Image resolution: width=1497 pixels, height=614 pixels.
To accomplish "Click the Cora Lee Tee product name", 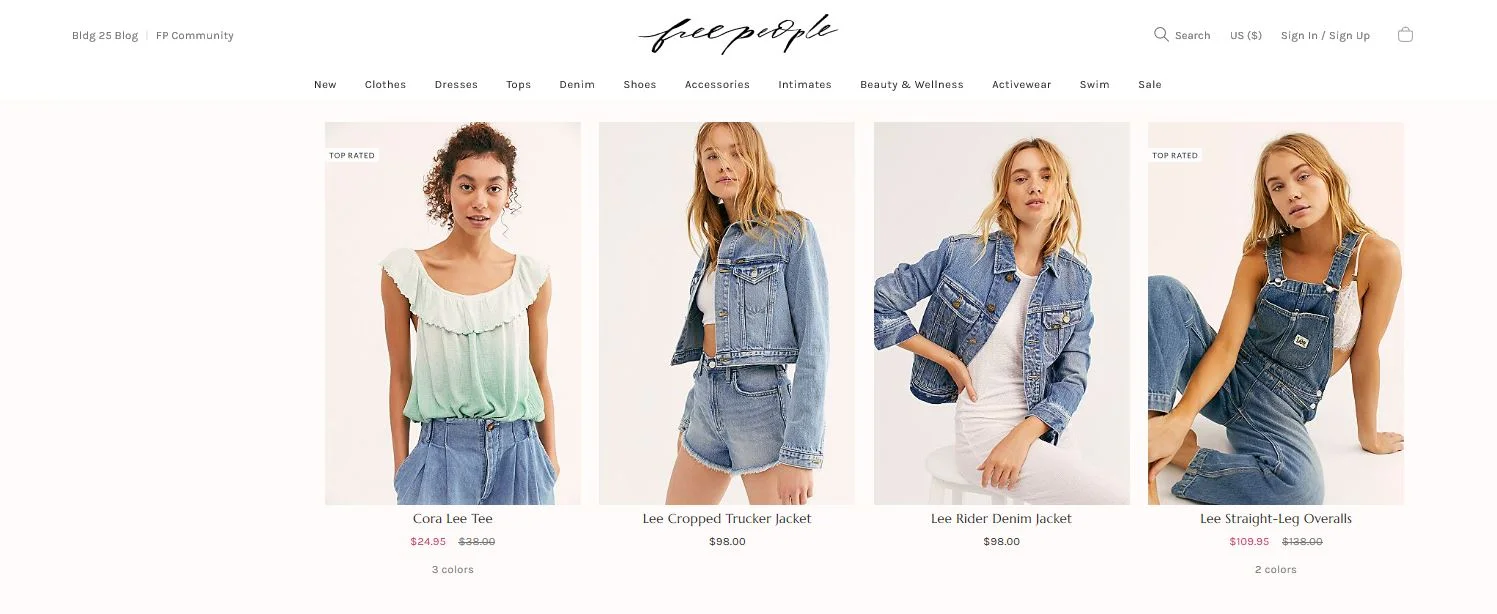I will [453, 519].
